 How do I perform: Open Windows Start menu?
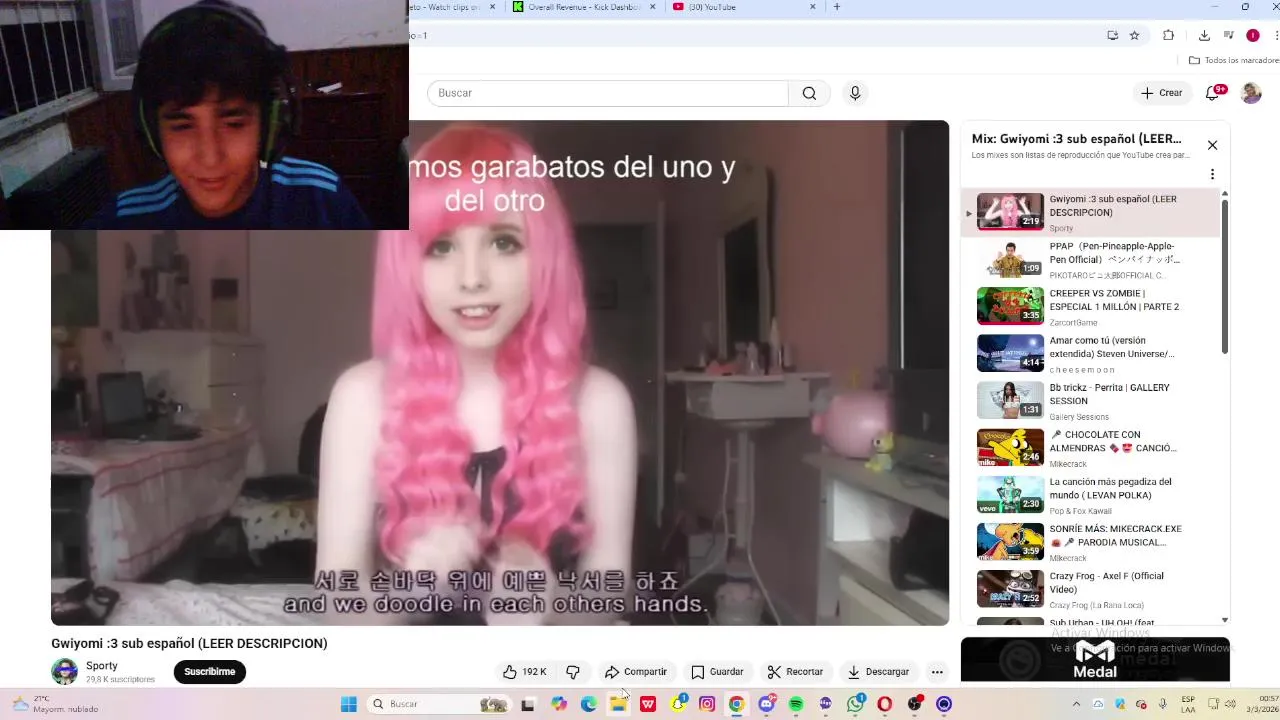(348, 704)
